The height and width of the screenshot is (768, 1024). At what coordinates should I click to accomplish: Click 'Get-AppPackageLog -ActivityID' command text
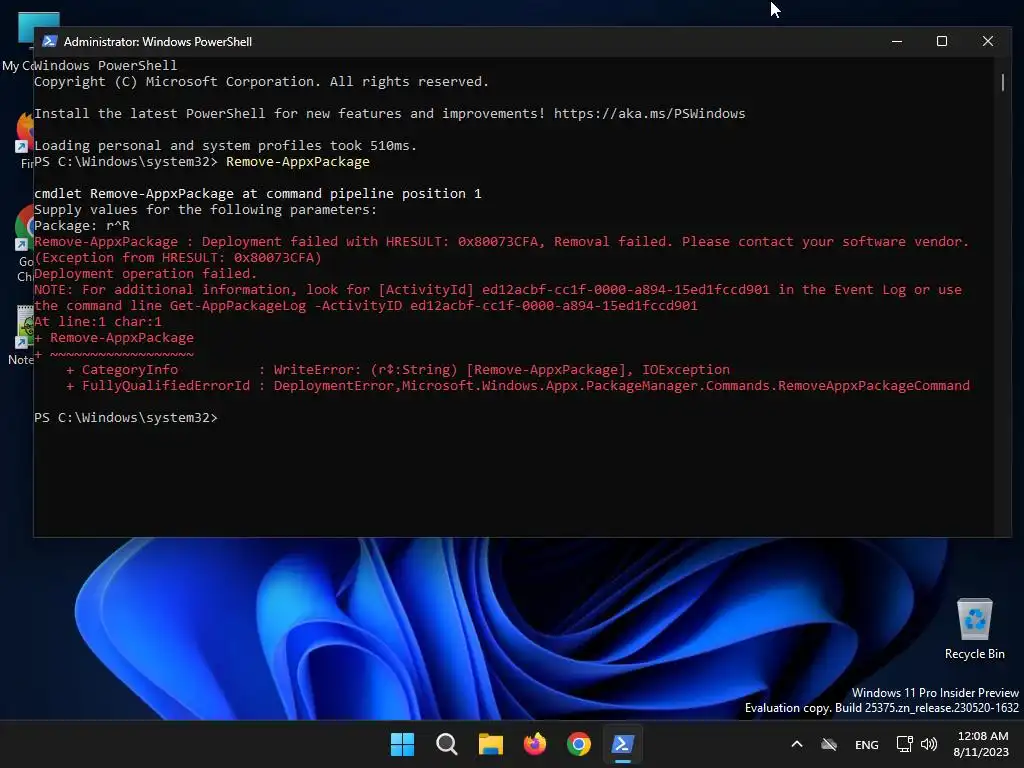point(286,306)
